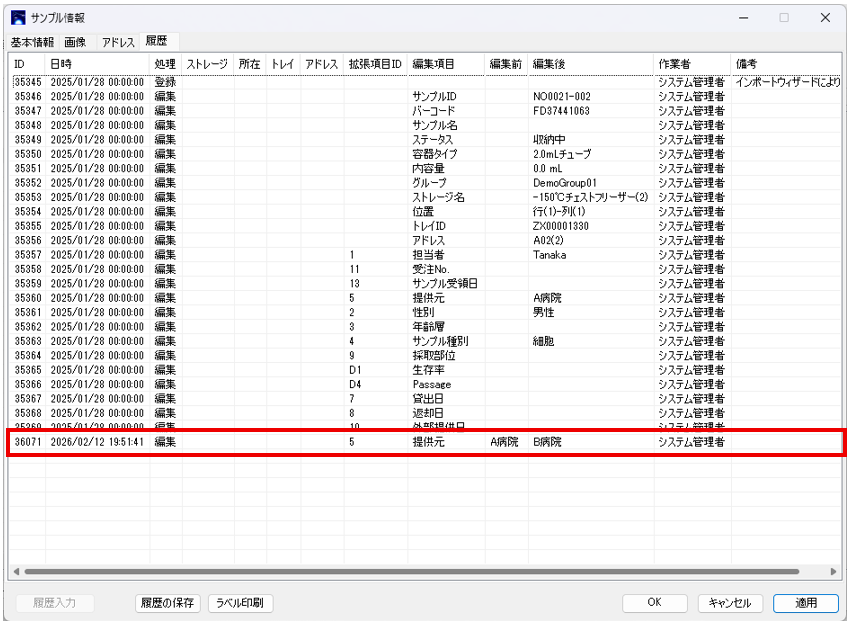The width and height of the screenshot is (850, 626).
Task: Confirm with the OK button
Action: [x=653, y=603]
